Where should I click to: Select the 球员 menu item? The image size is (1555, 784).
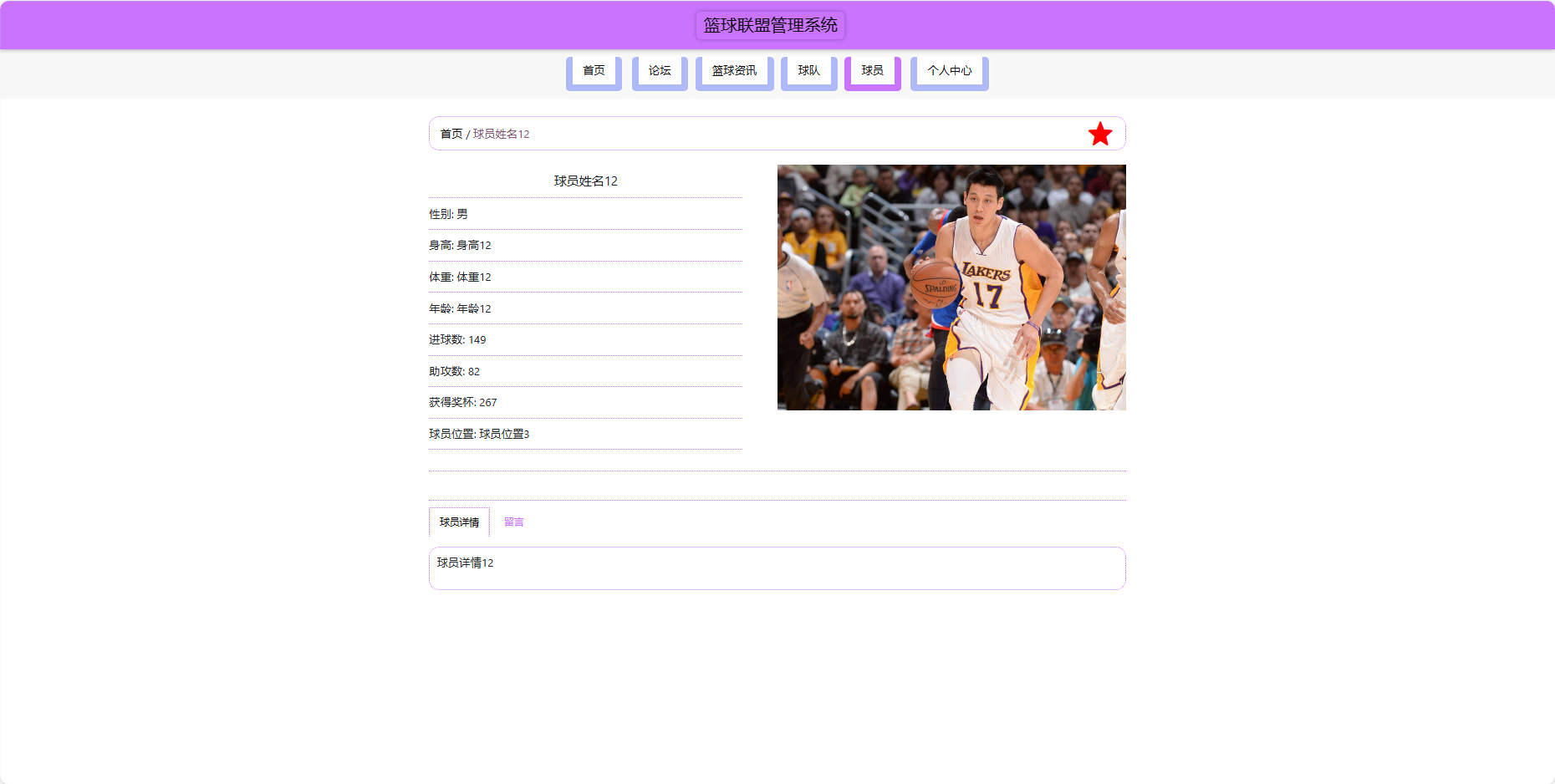(x=872, y=72)
